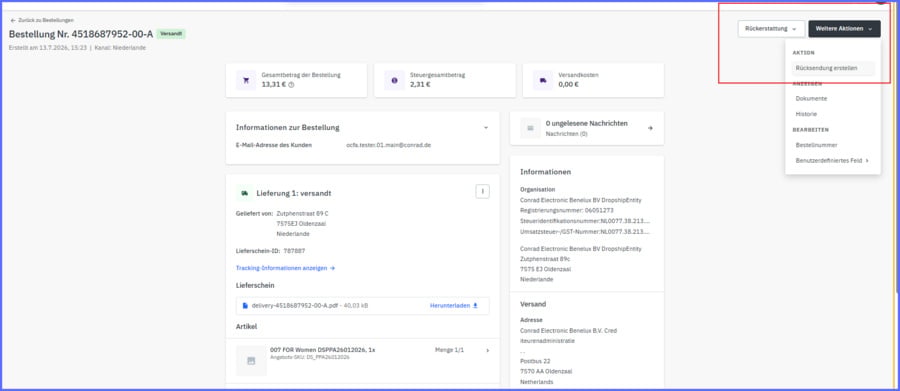This screenshot has width=900, height=391.
Task: Open unread messages via arrow
Action: 650,128
